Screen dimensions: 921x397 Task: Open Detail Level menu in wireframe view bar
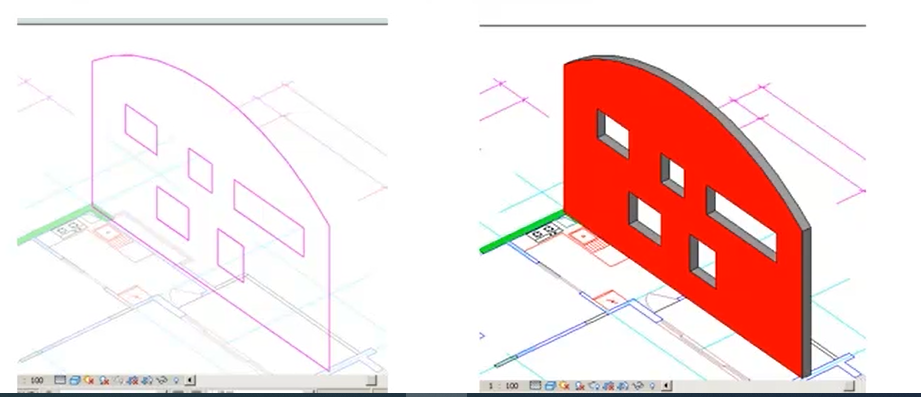(60, 380)
